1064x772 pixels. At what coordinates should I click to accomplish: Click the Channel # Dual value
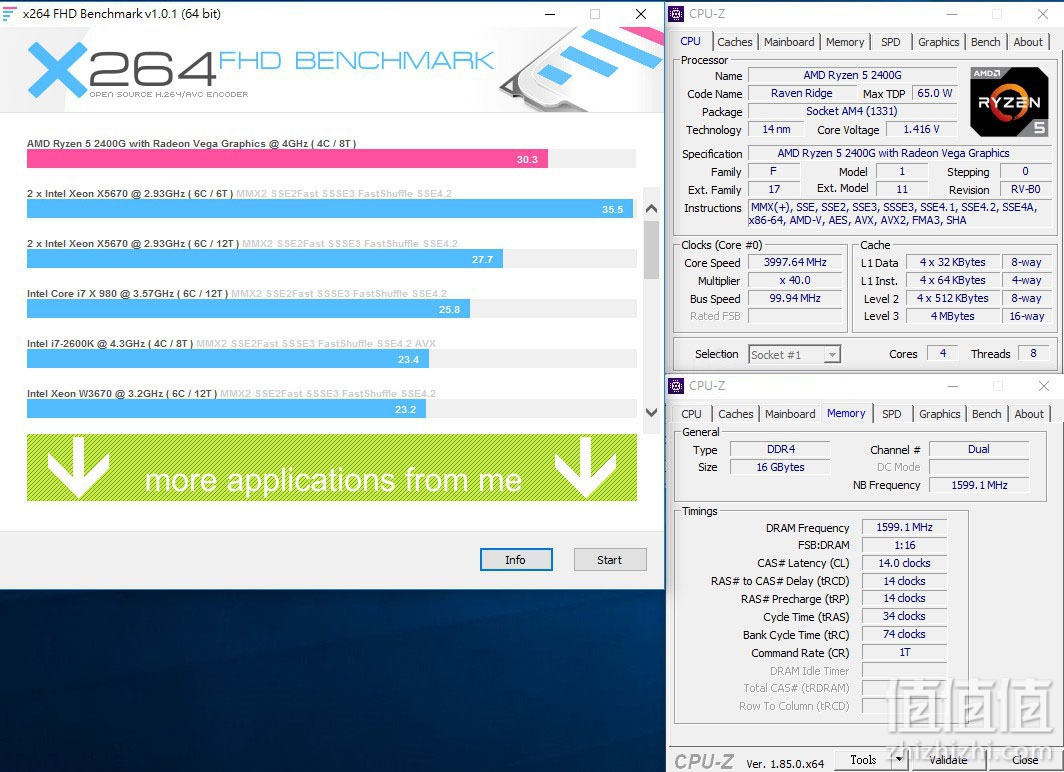point(978,449)
